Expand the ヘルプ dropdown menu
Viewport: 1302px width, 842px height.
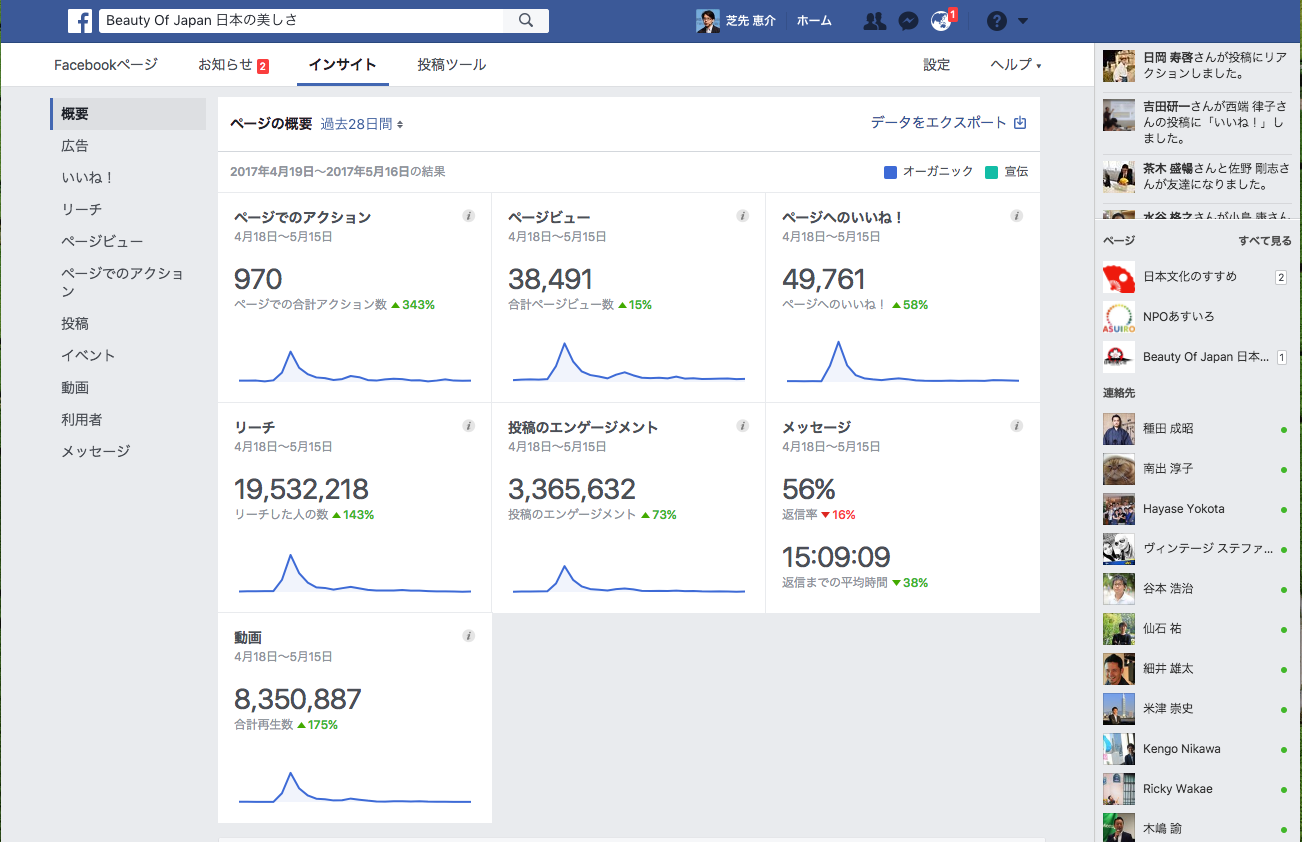(1016, 65)
